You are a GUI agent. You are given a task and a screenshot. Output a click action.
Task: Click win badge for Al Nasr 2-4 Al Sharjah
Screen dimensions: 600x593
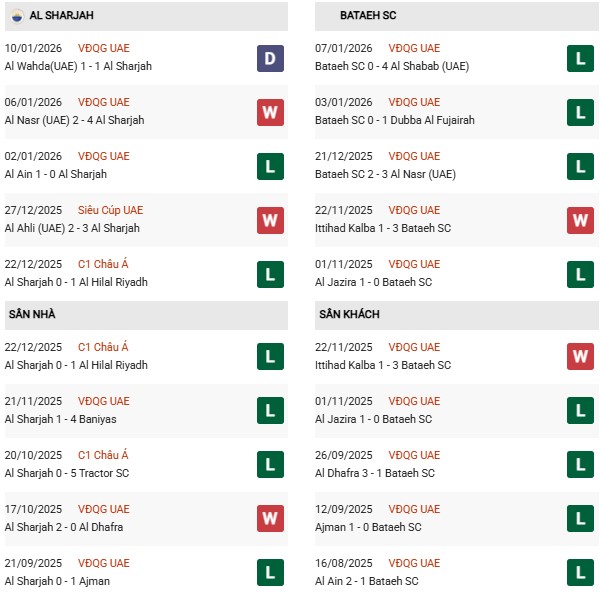point(270,112)
